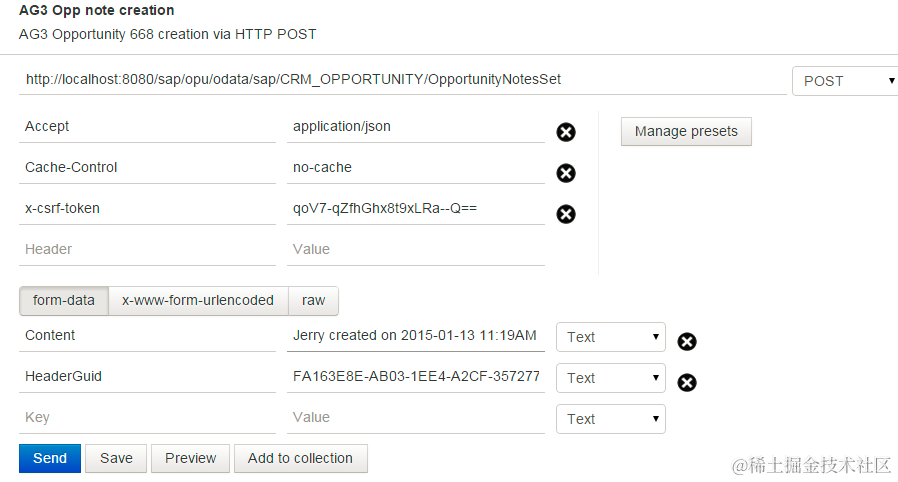898x482 pixels.
Task: Focus the empty Key field
Action: [x=147, y=418]
